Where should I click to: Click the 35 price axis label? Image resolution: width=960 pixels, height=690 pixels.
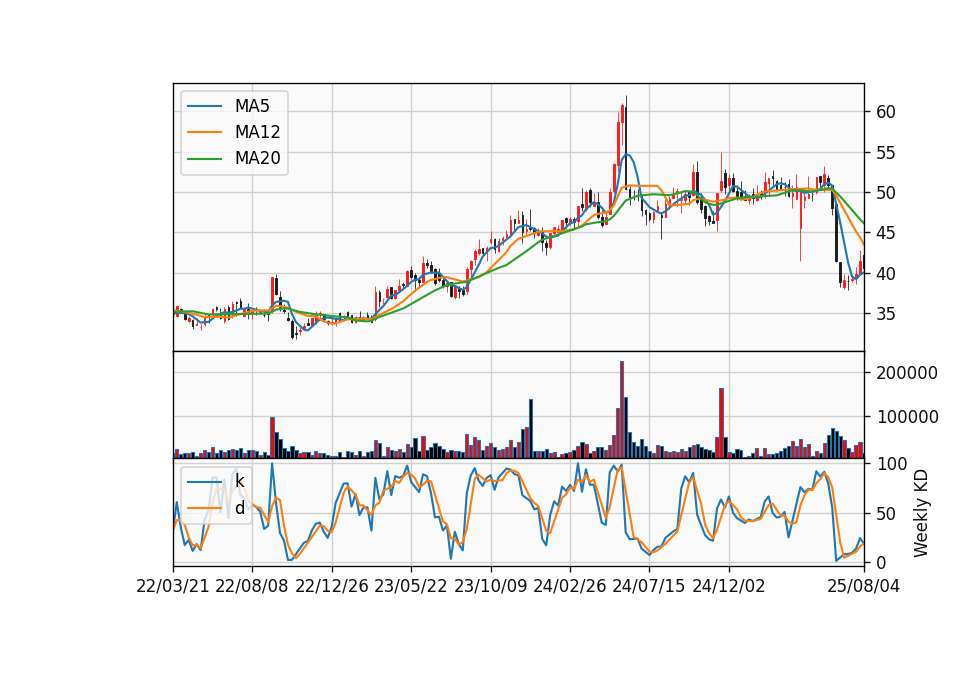point(885,314)
